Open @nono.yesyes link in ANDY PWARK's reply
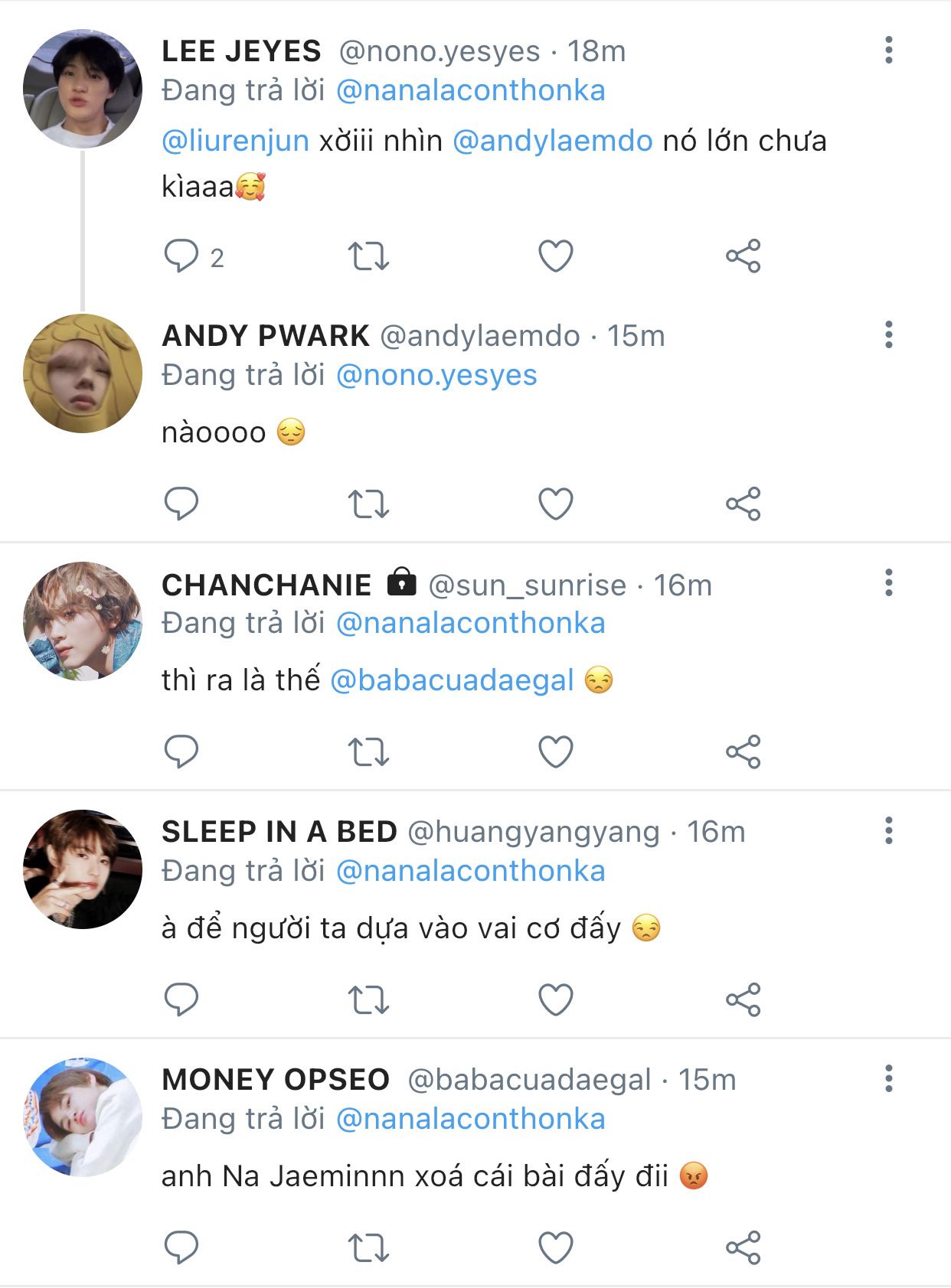 (x=436, y=376)
